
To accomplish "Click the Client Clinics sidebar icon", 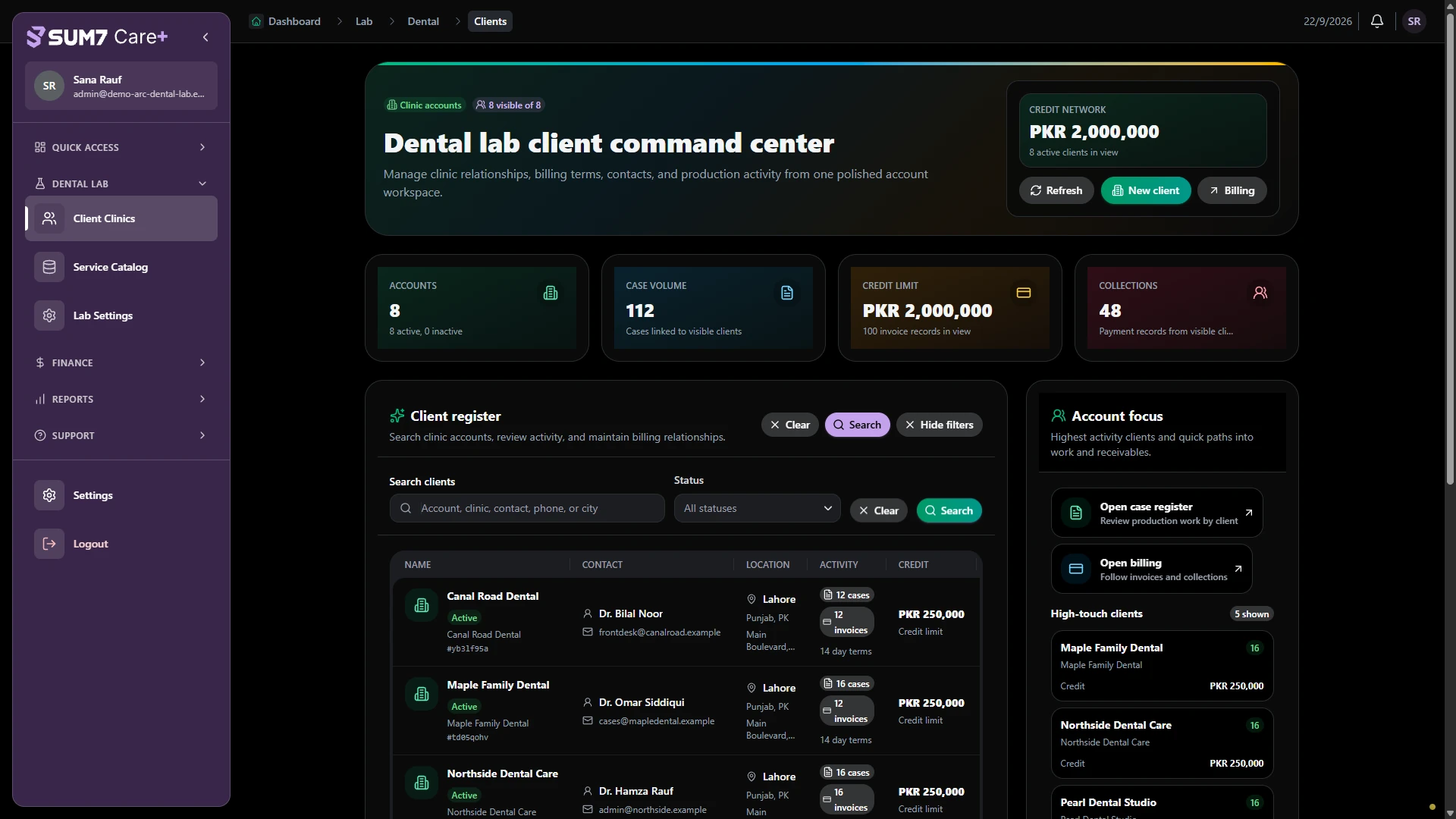I will click(49, 218).
